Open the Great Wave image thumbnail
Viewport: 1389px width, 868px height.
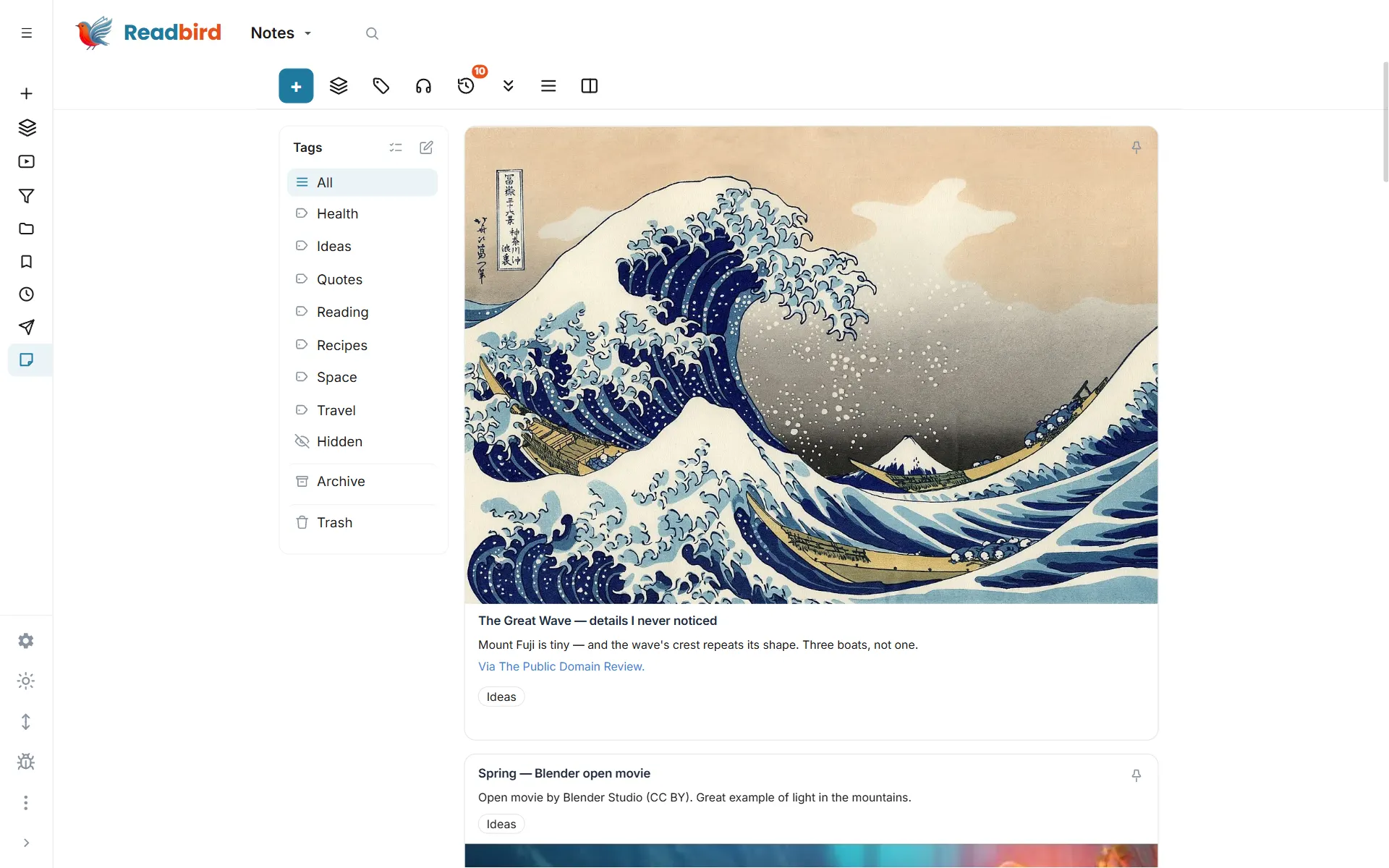pyautogui.click(x=811, y=365)
